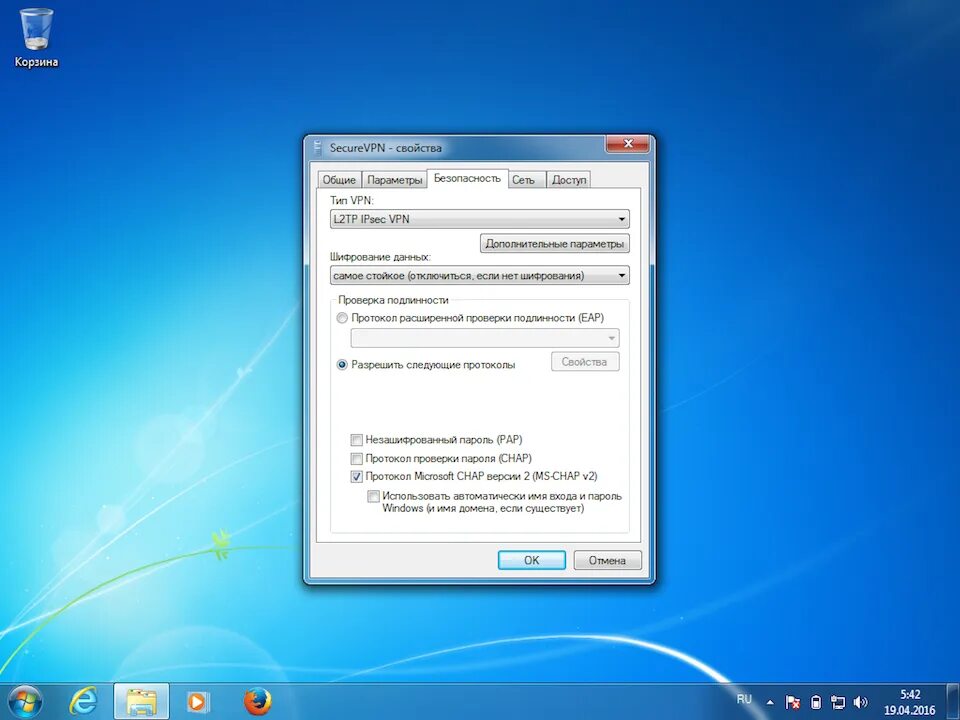Confirm with the OK button
The image size is (960, 720).
(531, 560)
